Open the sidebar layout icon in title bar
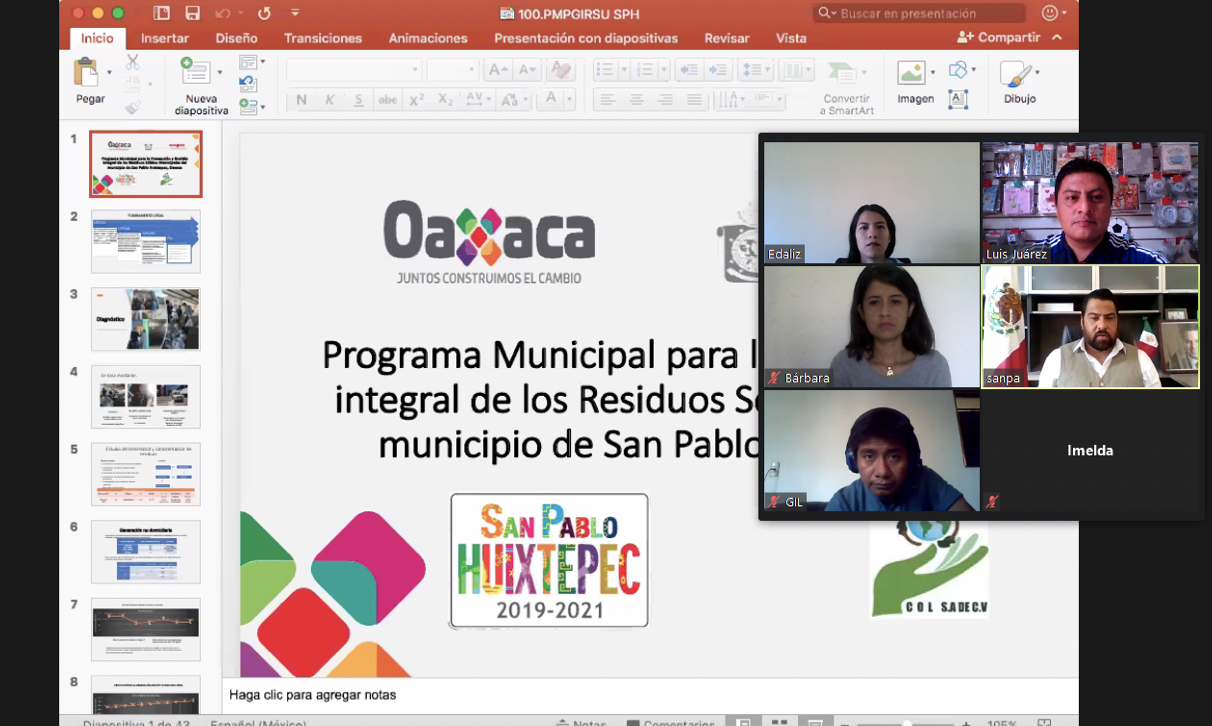 161,13
